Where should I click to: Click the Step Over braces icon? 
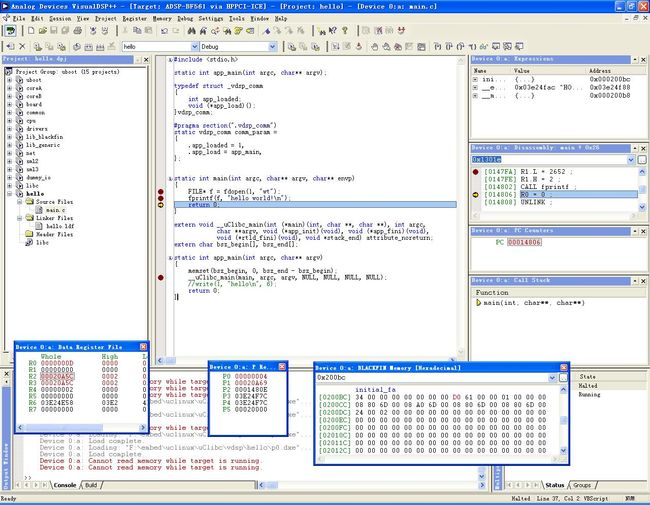449,46
